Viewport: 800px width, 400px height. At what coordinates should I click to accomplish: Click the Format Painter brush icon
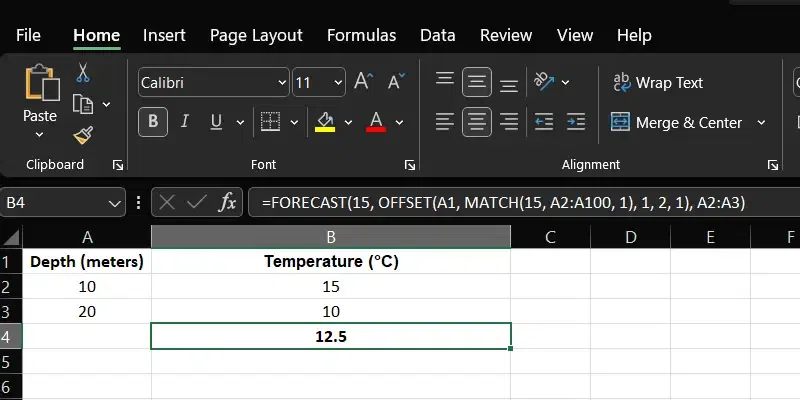click(83, 135)
